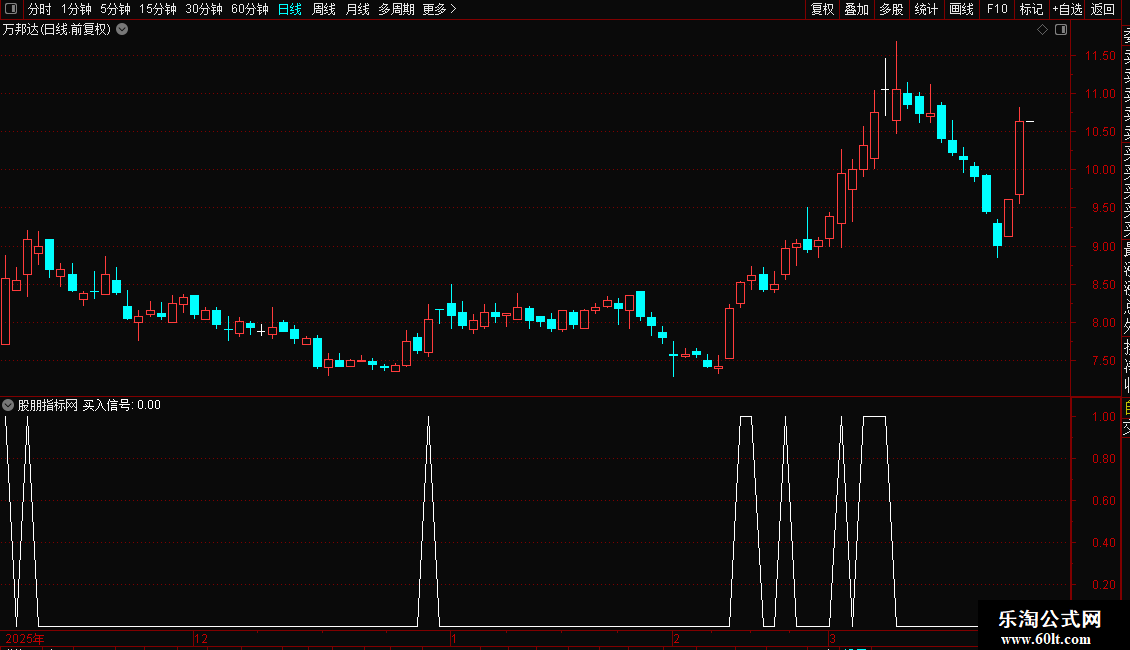Click the 1.00 indicator axis label
Screen dimensions: 1130x650
coord(1103,417)
